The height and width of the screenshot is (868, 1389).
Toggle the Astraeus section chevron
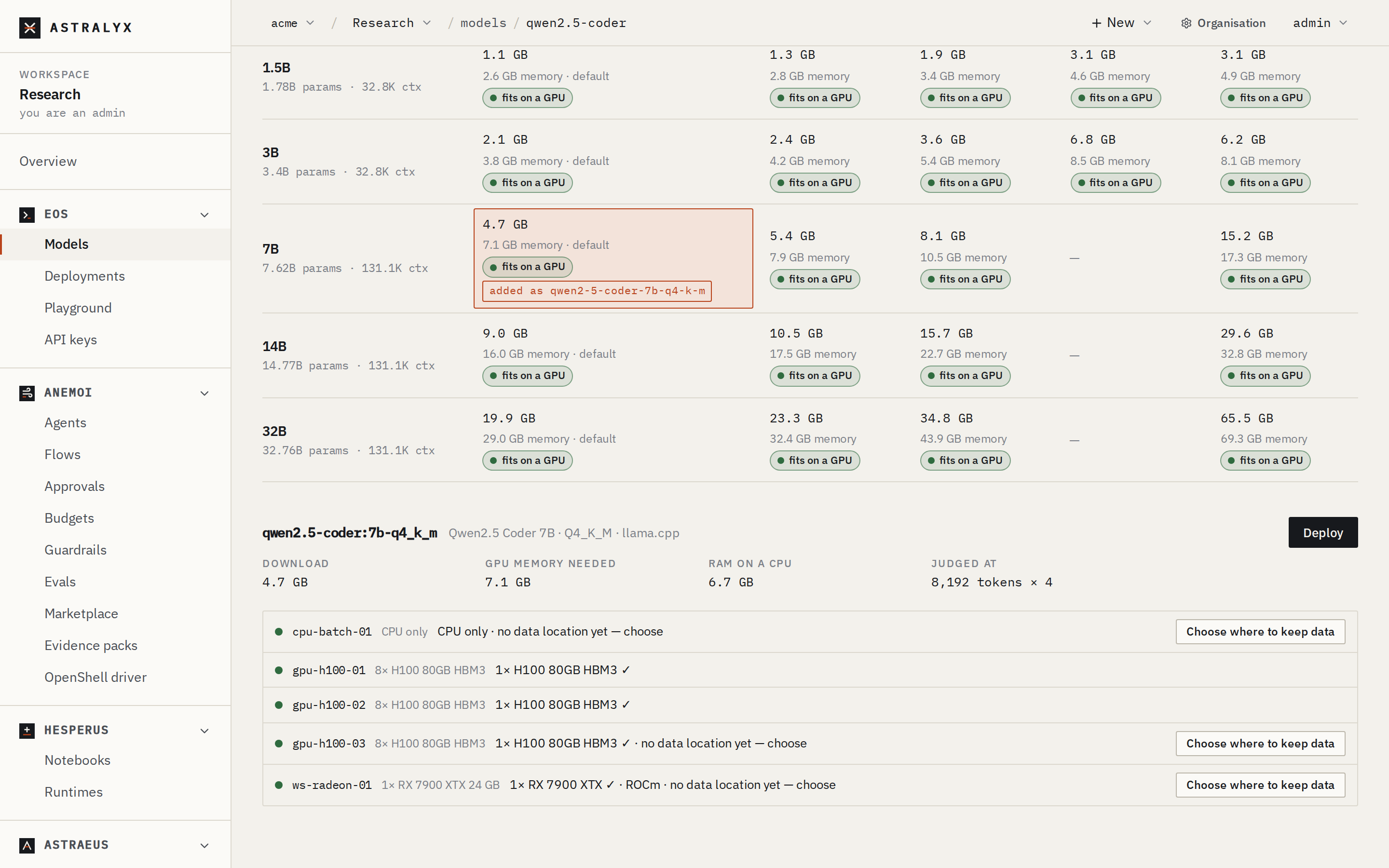[x=204, y=846]
